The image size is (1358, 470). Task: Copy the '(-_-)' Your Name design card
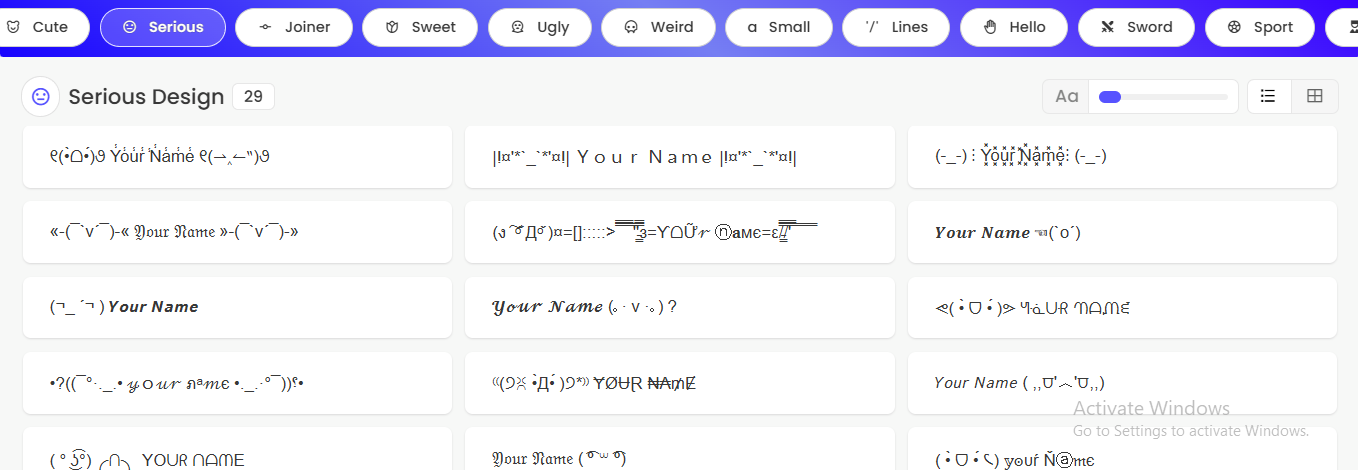(1121, 157)
